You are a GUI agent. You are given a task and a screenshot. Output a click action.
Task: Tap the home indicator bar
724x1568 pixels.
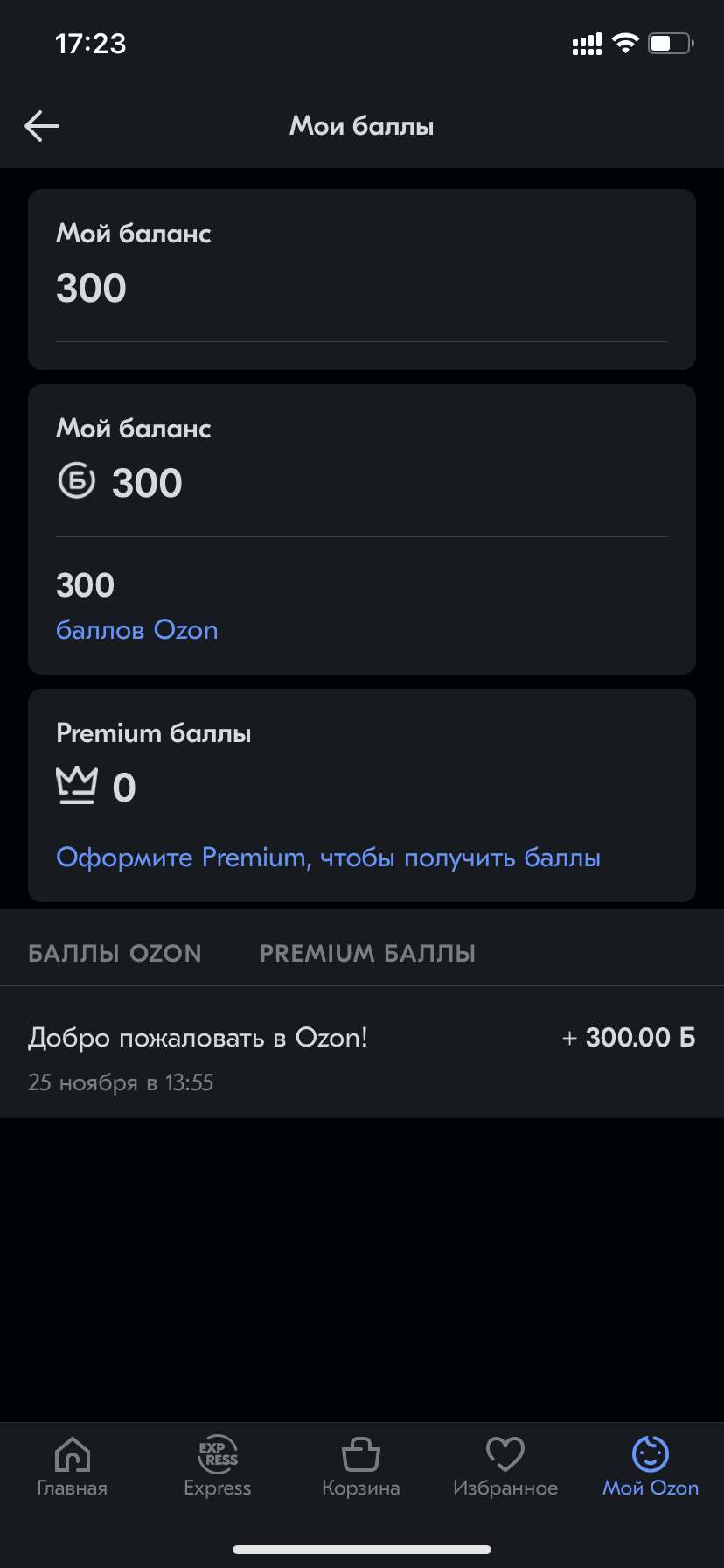(x=362, y=1550)
